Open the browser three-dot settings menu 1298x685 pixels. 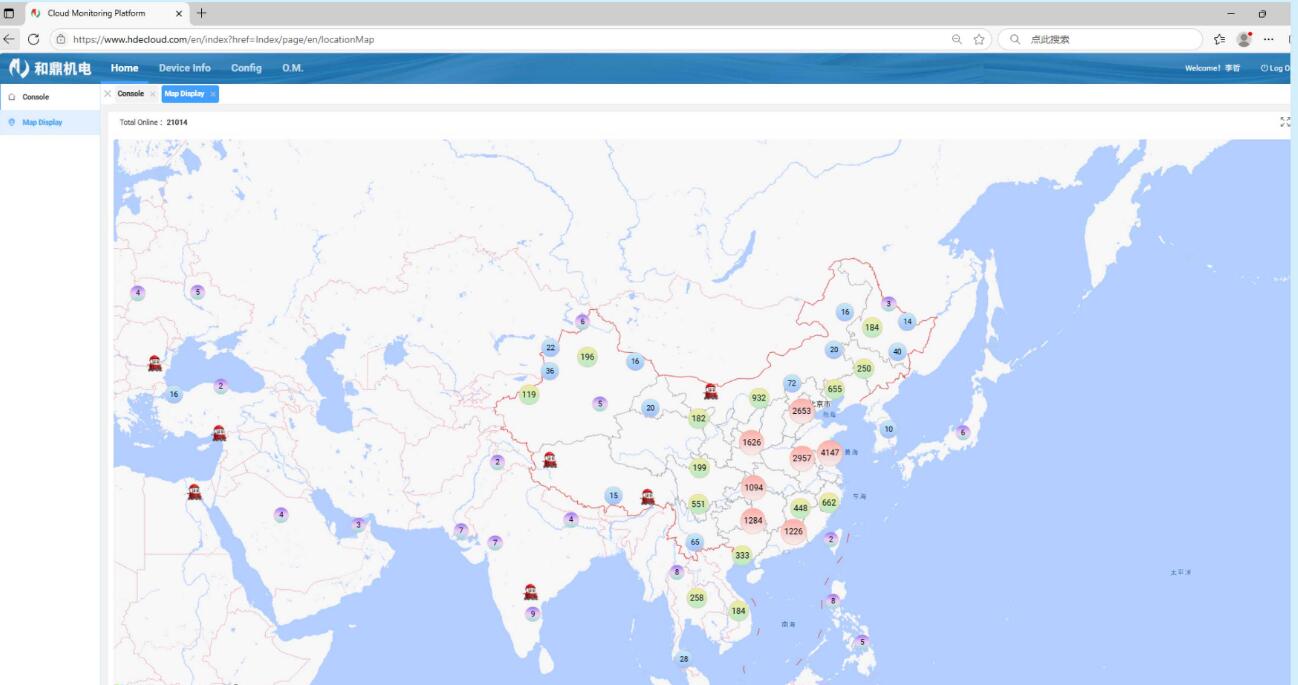[x=1268, y=39]
